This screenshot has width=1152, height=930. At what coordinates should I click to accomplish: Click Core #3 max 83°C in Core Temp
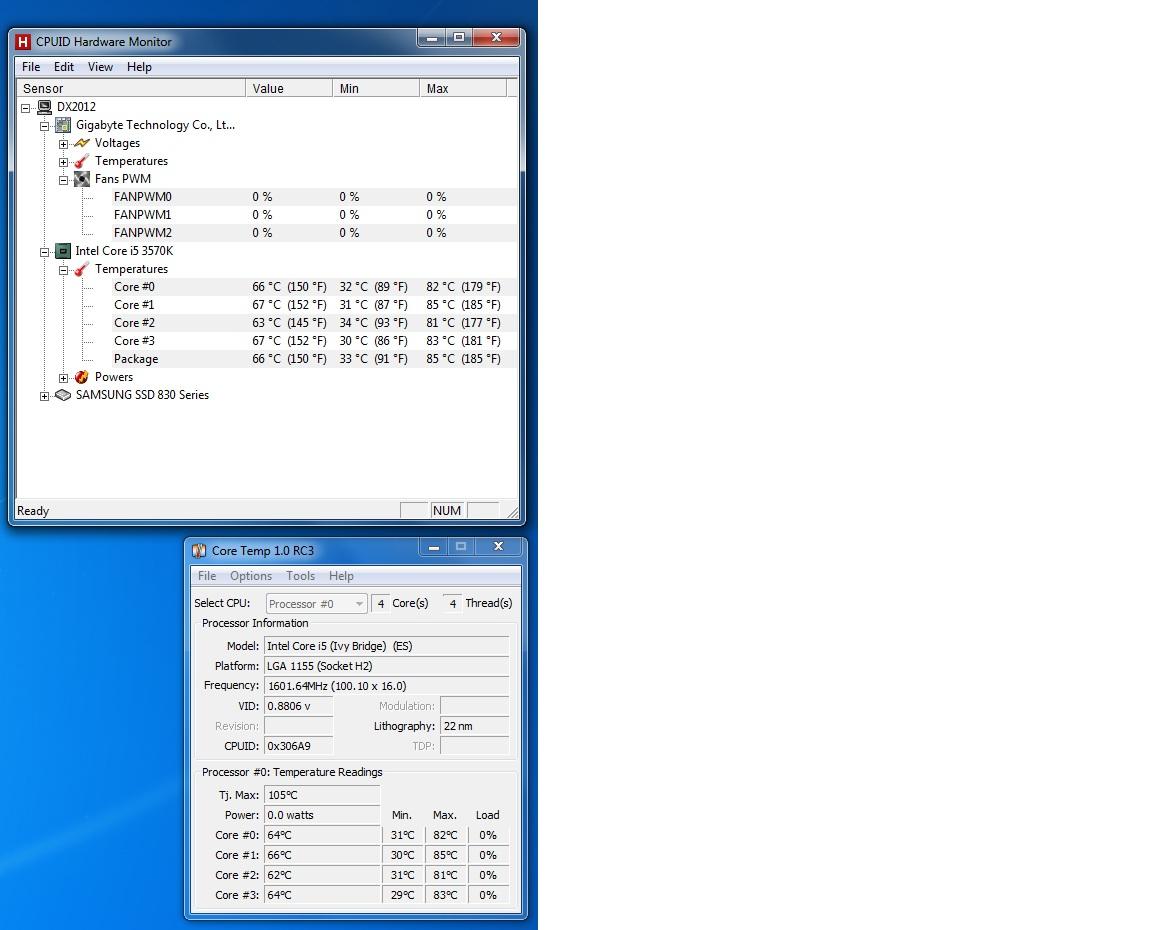pyautogui.click(x=445, y=895)
